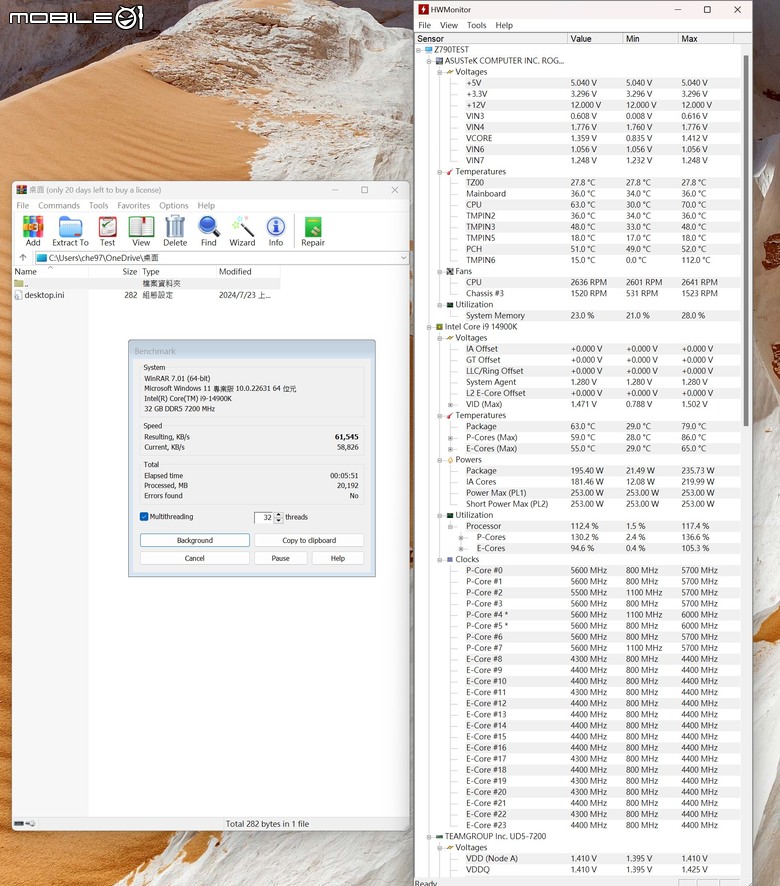Viewport: 780px width, 886px height.
Task: Toggle the Multithreading checkbox
Action: 144,516
